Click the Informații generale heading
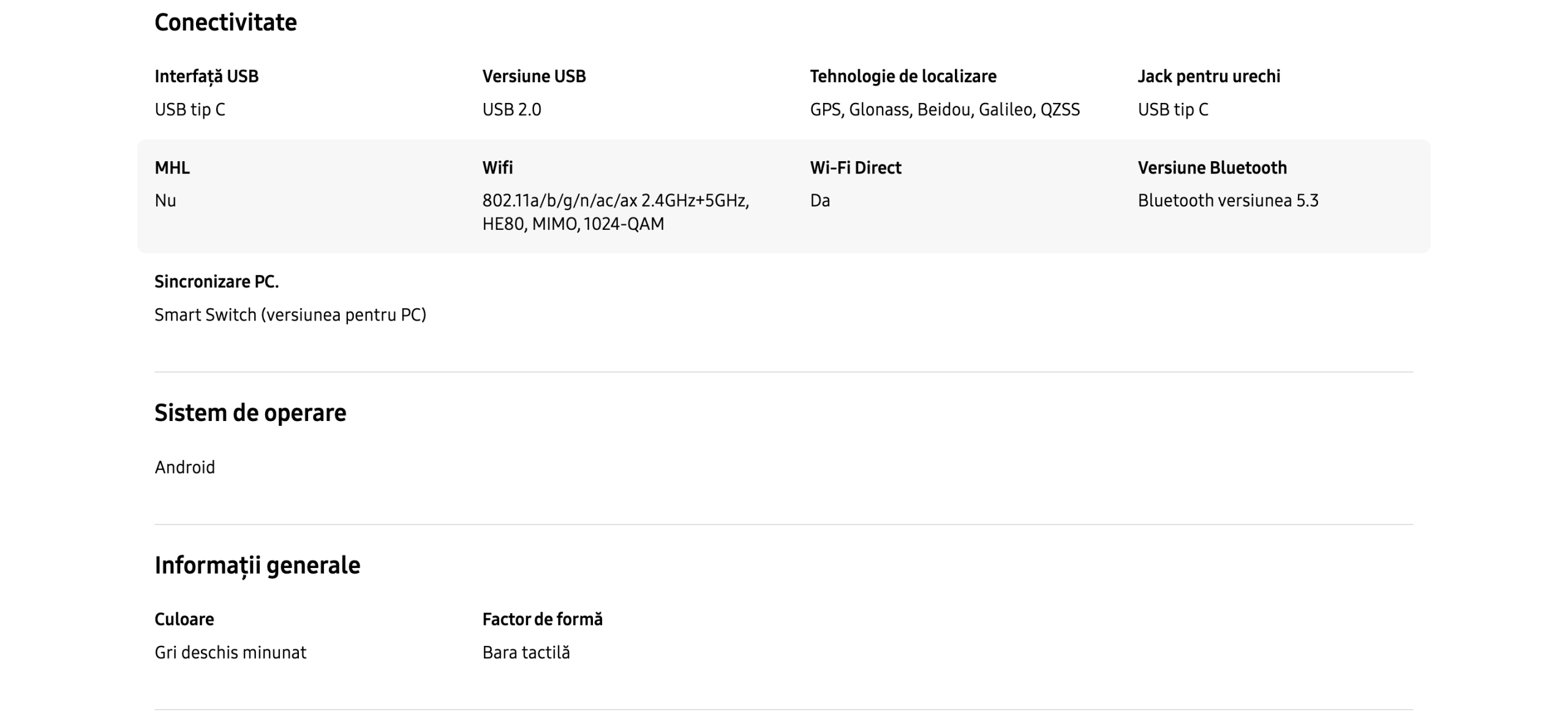The width and height of the screenshot is (1568, 720). [x=257, y=566]
